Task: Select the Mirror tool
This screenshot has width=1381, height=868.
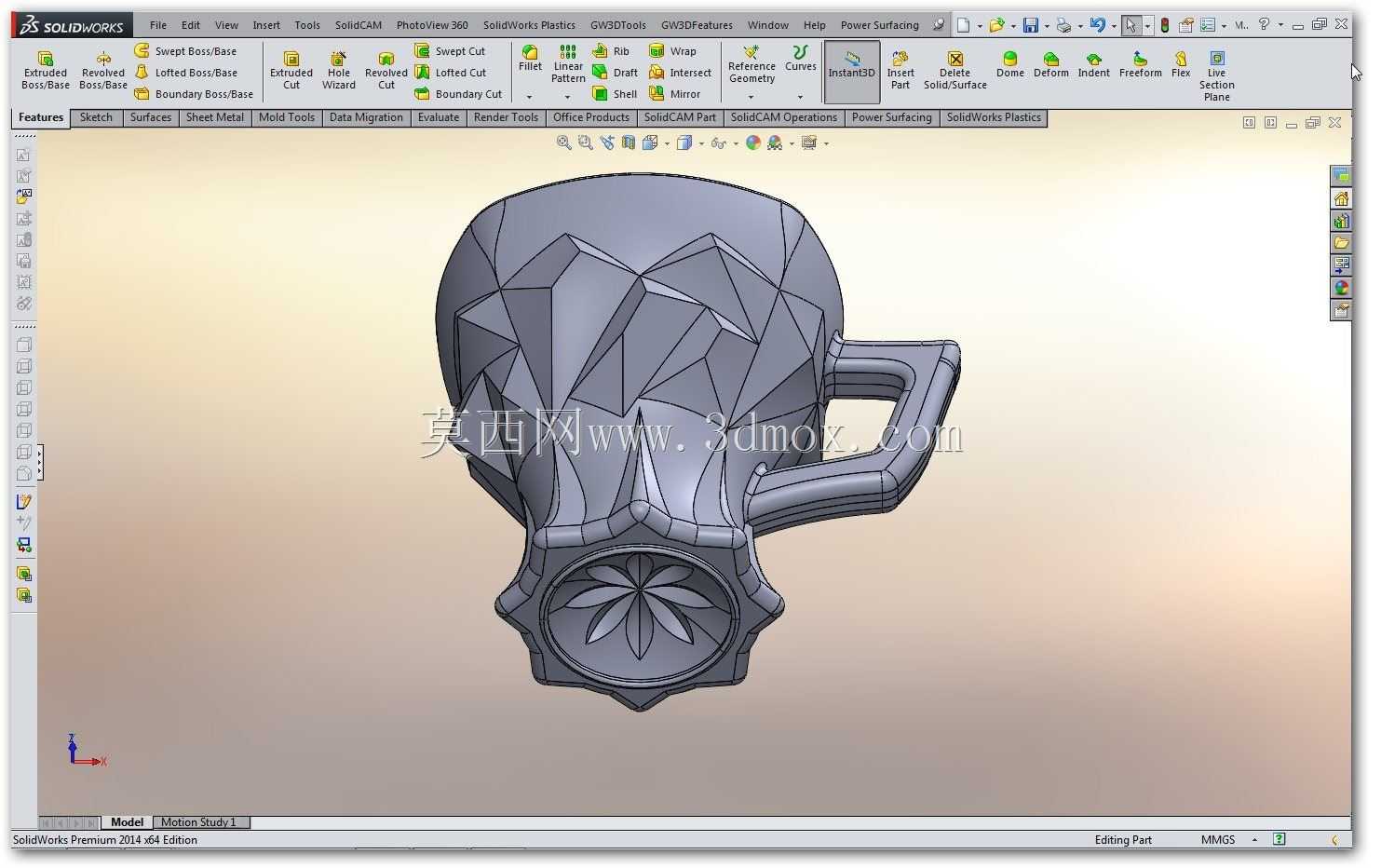Action: point(674,94)
